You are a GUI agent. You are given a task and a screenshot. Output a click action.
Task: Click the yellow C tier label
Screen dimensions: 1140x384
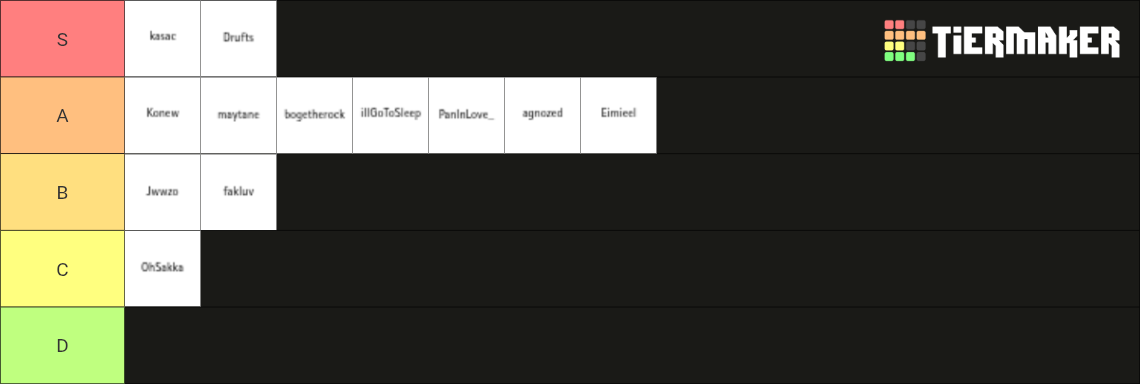pyautogui.click(x=63, y=268)
